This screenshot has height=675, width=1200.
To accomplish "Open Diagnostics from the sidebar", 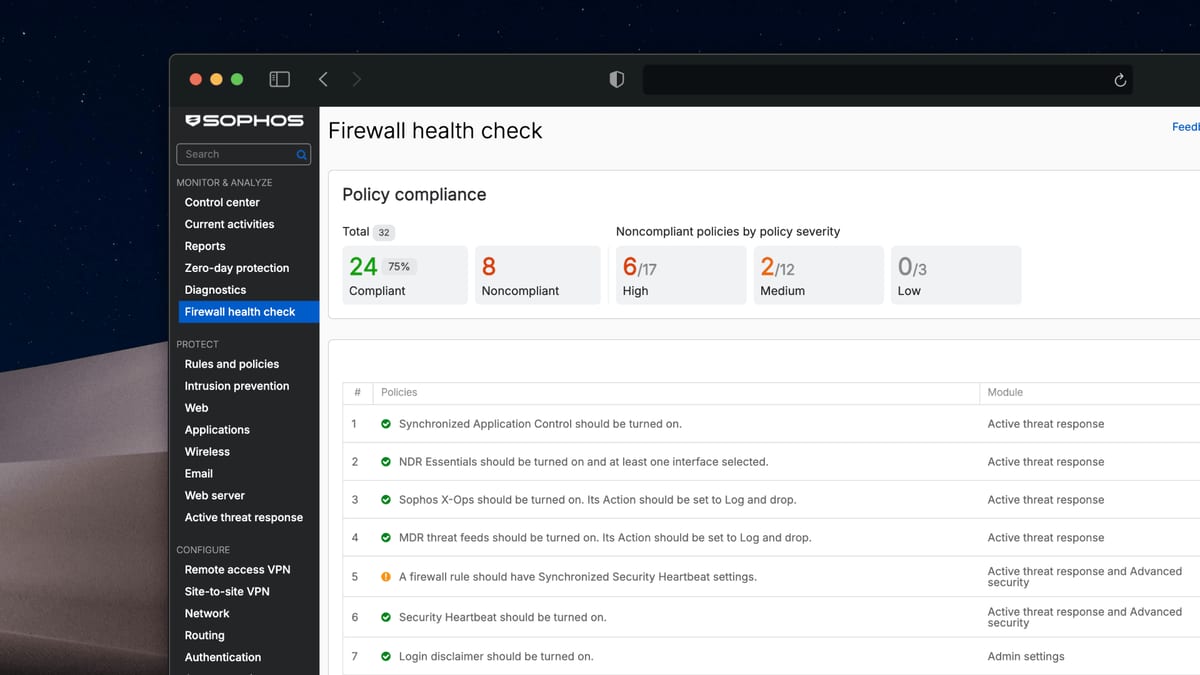I will tap(215, 290).
